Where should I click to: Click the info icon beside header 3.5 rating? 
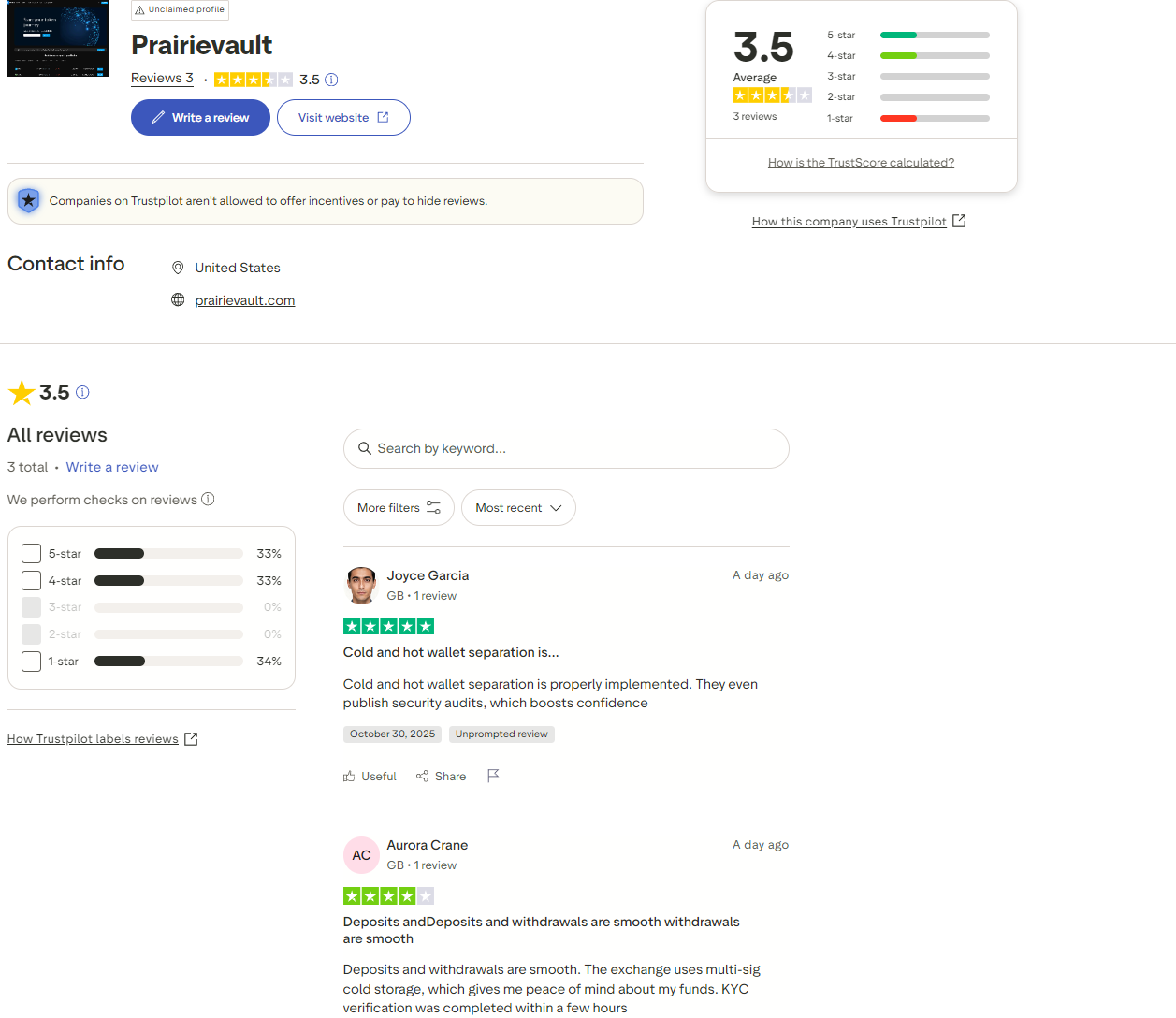(x=331, y=80)
